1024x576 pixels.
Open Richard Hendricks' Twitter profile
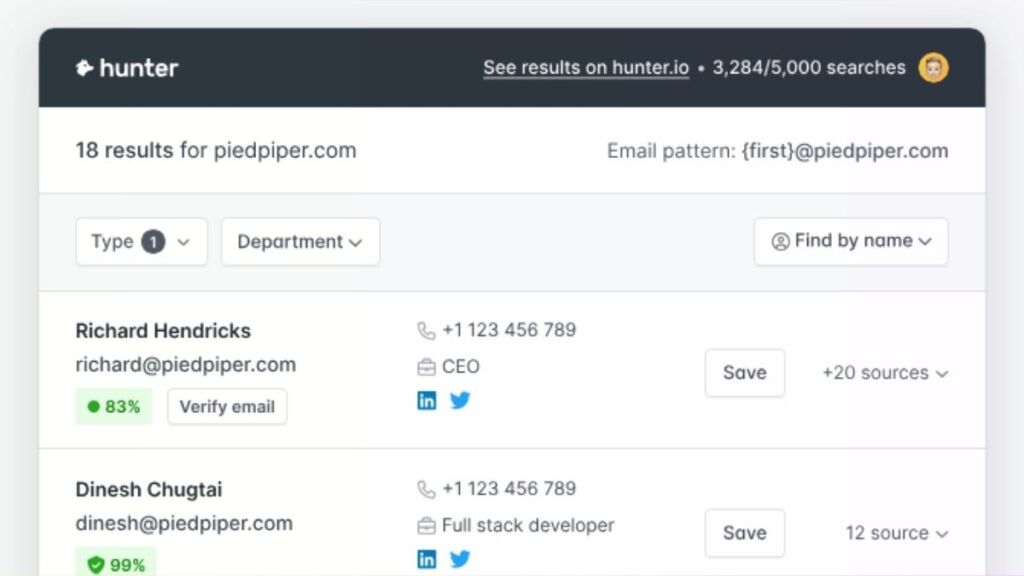(x=460, y=400)
